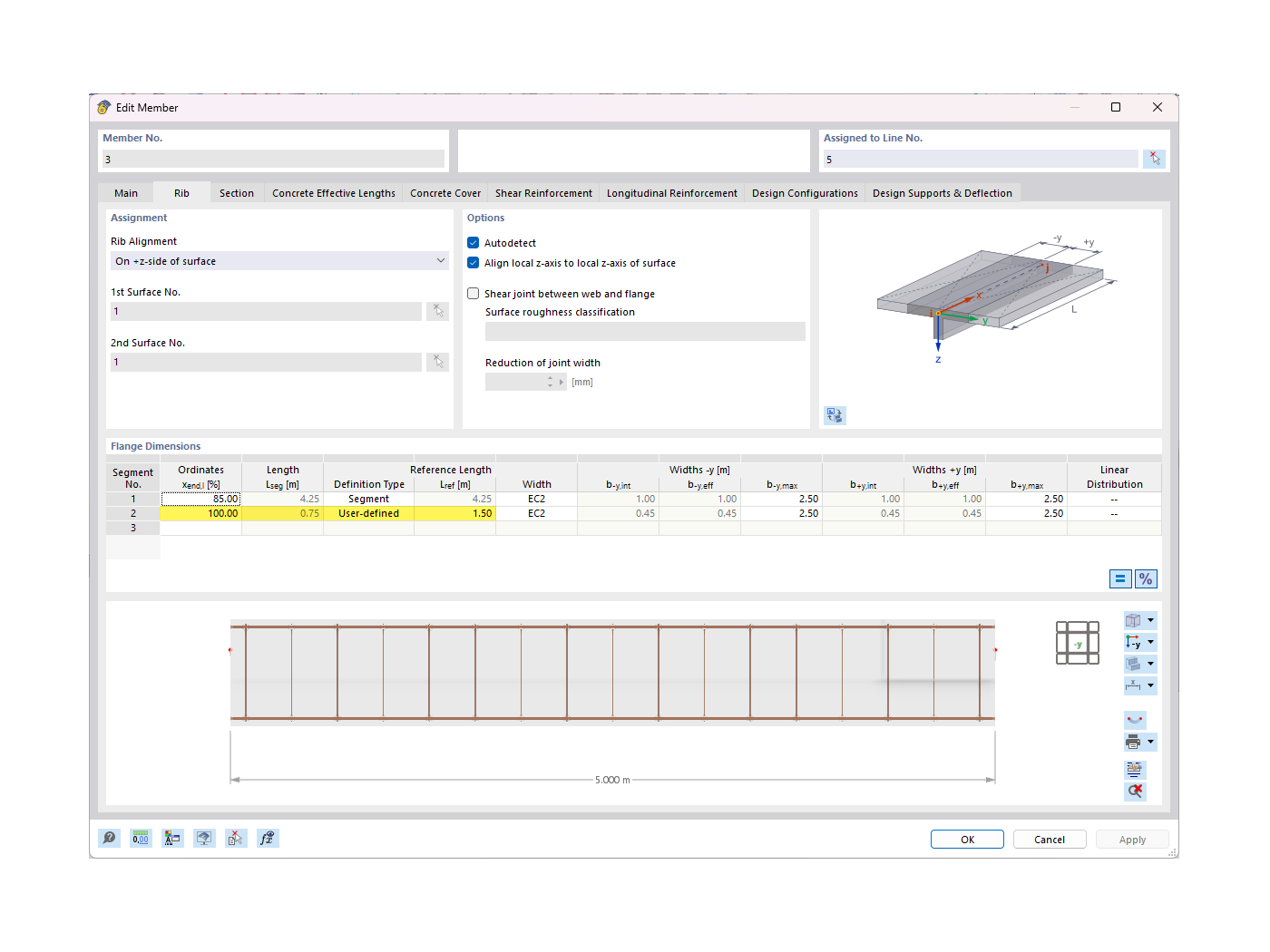Viewport: 1270px width, 952px height.
Task: Open the Shear Reinforcement tab
Action: (542, 192)
